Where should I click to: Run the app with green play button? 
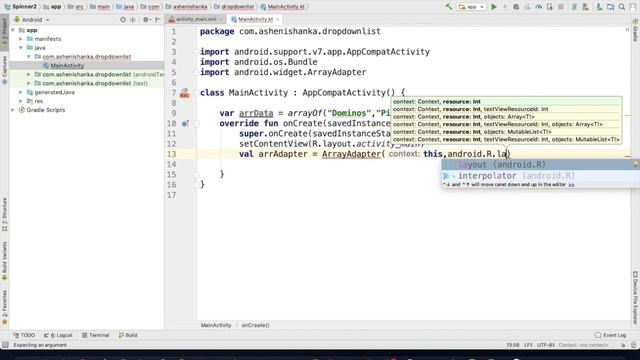point(494,7)
